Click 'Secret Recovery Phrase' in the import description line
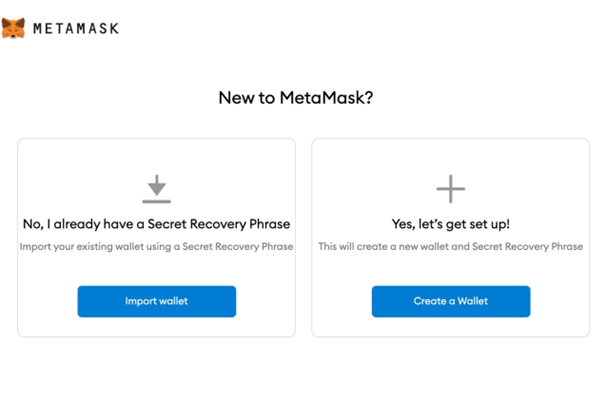The image size is (605, 403). [x=238, y=247]
